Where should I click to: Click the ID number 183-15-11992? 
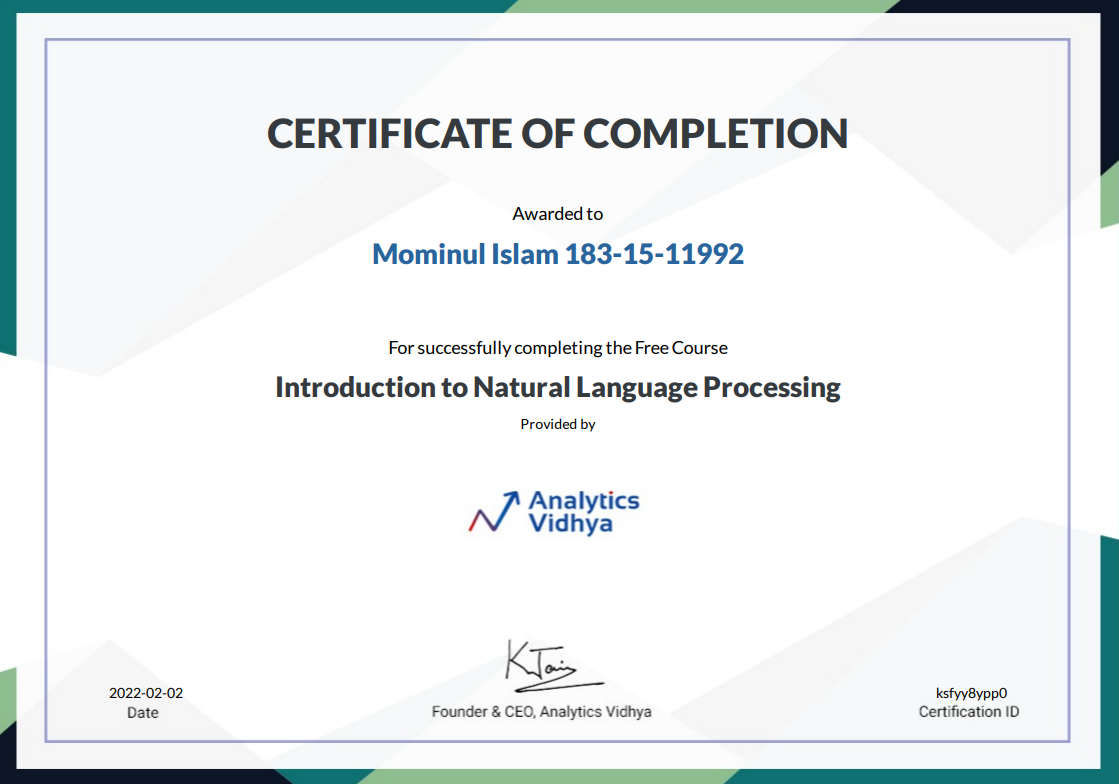coord(655,254)
